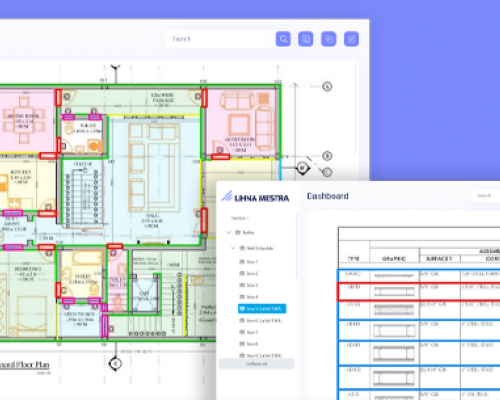This screenshot has height=400, width=500.
Task: Select Row 4 in the sidebar tree
Action: pyautogui.click(x=249, y=297)
